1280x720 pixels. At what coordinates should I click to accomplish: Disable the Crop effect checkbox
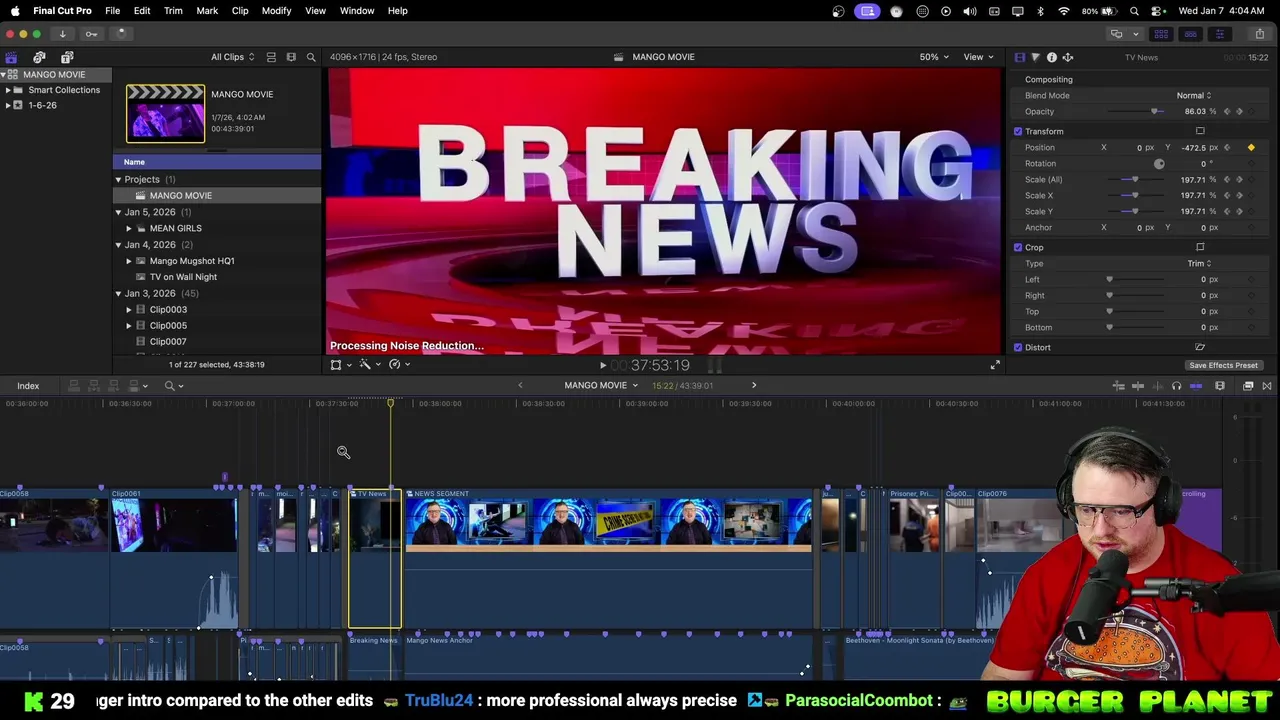coord(1018,248)
